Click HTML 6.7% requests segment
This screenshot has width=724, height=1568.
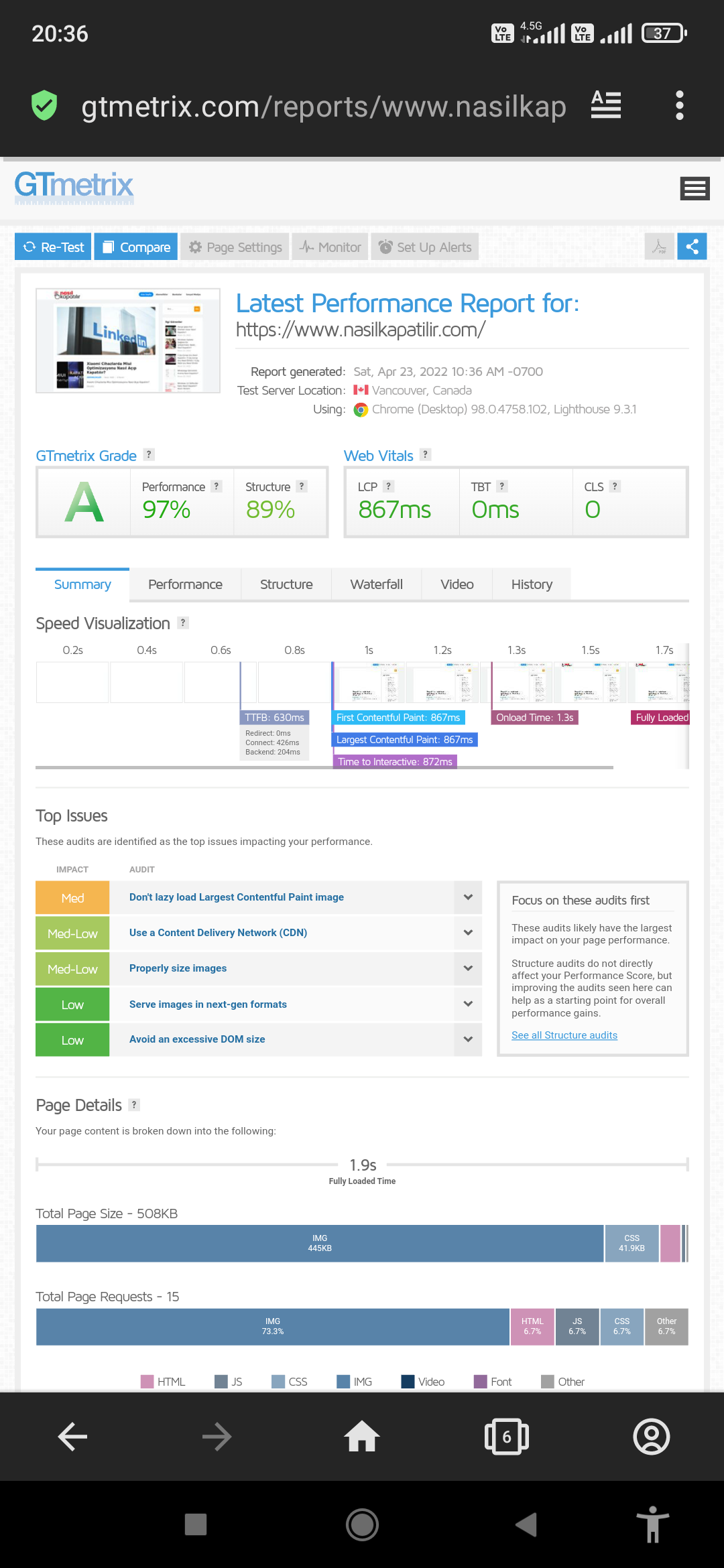532,1327
